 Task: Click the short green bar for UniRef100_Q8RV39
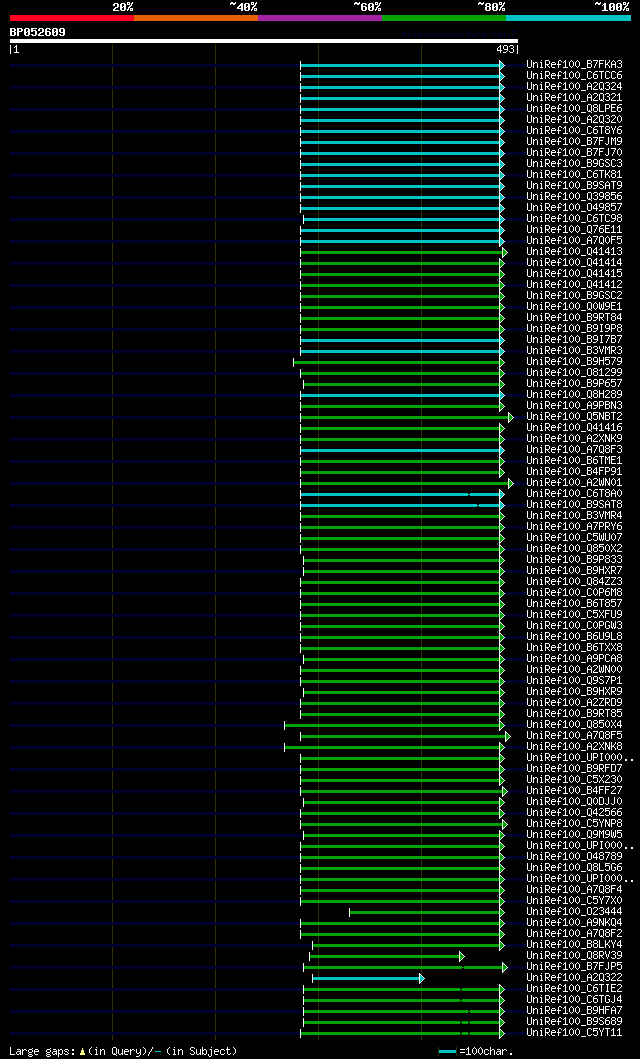click(387, 956)
